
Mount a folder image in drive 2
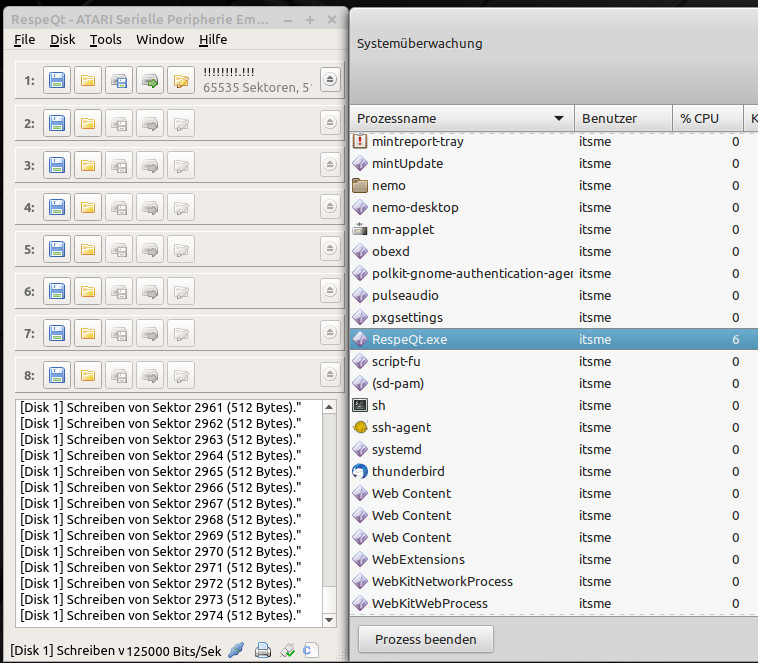pos(88,123)
